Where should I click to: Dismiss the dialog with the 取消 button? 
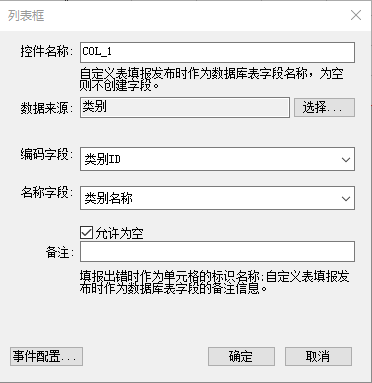(x=318, y=356)
